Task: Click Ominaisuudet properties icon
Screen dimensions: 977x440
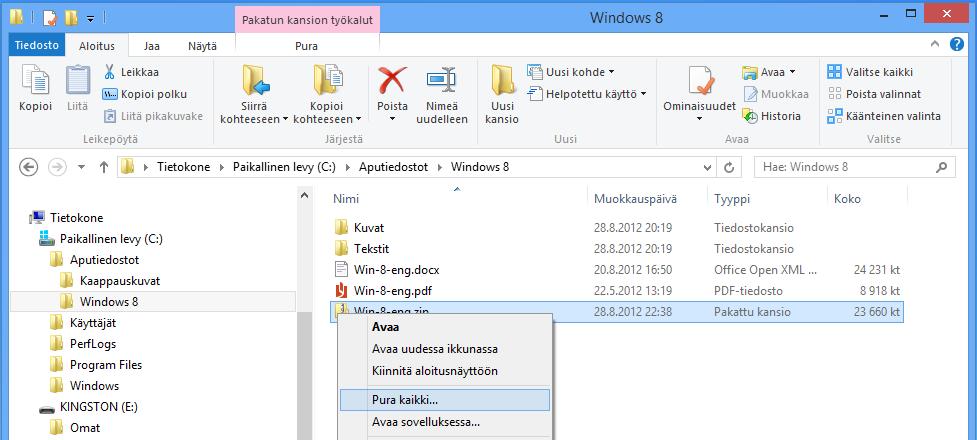Action: click(700, 81)
